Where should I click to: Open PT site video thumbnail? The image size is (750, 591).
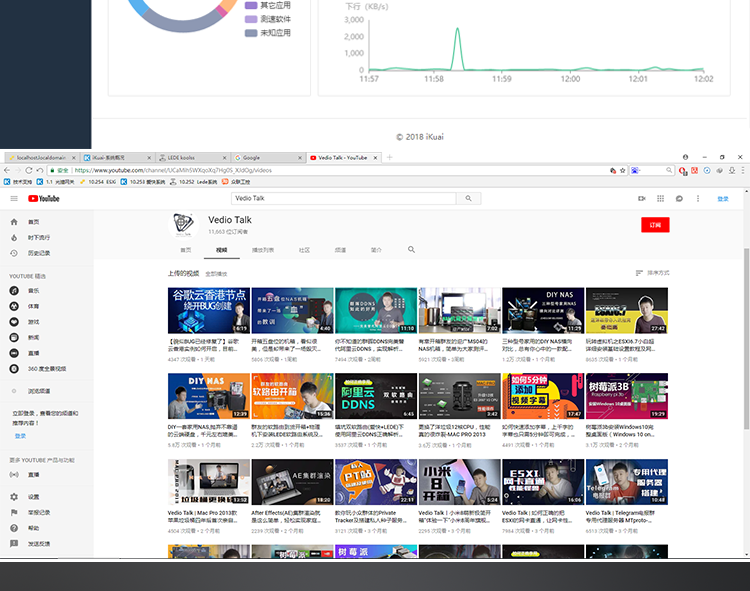pyautogui.click(x=376, y=482)
